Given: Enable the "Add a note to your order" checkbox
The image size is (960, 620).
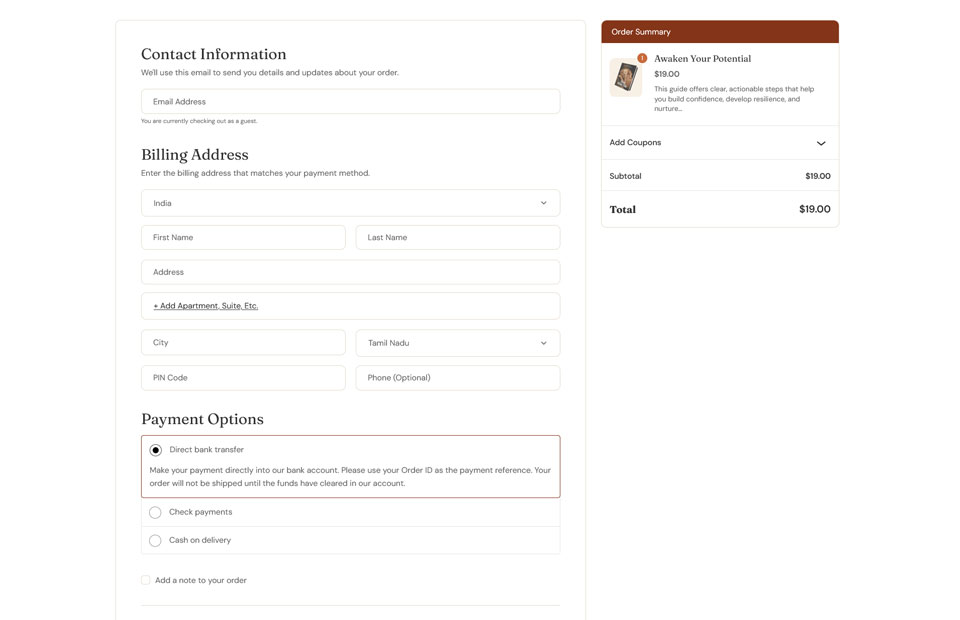Looking at the screenshot, I should (x=145, y=579).
